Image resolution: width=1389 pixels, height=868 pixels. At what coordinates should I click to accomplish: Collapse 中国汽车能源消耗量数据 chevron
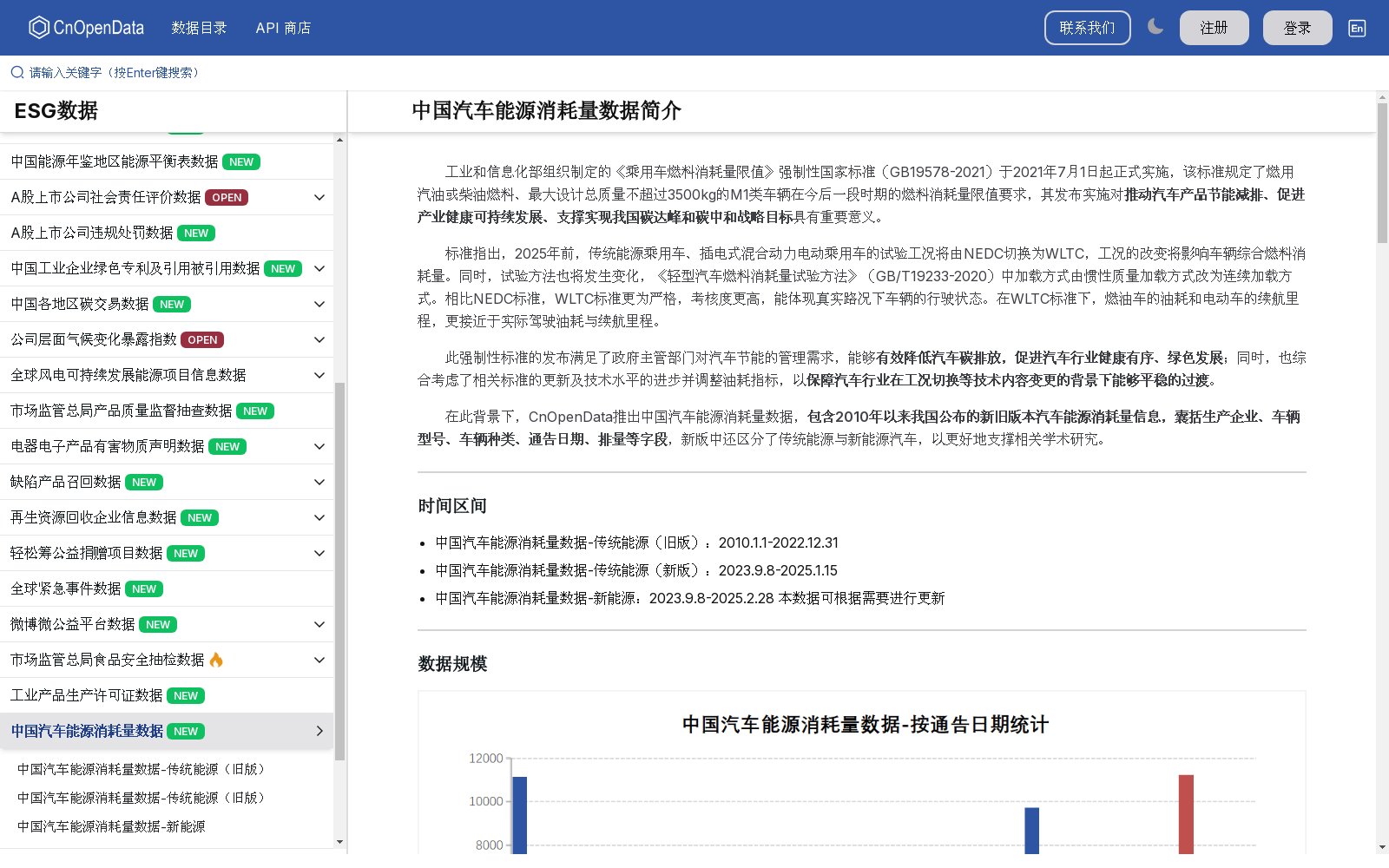pyautogui.click(x=319, y=731)
